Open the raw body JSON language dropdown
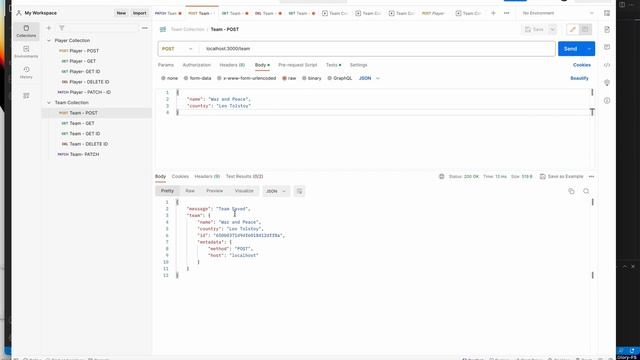The height and width of the screenshot is (360, 640). coord(369,78)
